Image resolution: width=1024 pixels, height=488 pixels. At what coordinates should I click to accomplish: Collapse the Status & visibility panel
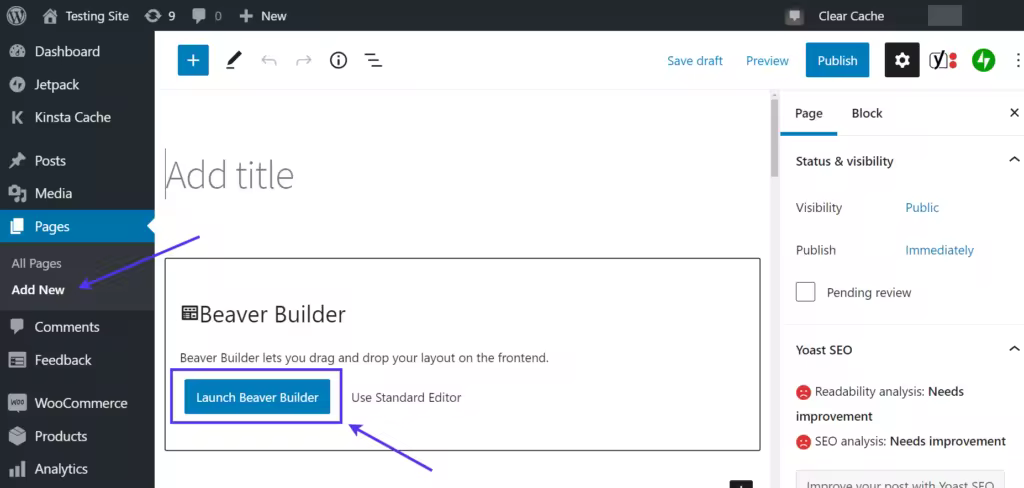coord(1014,160)
